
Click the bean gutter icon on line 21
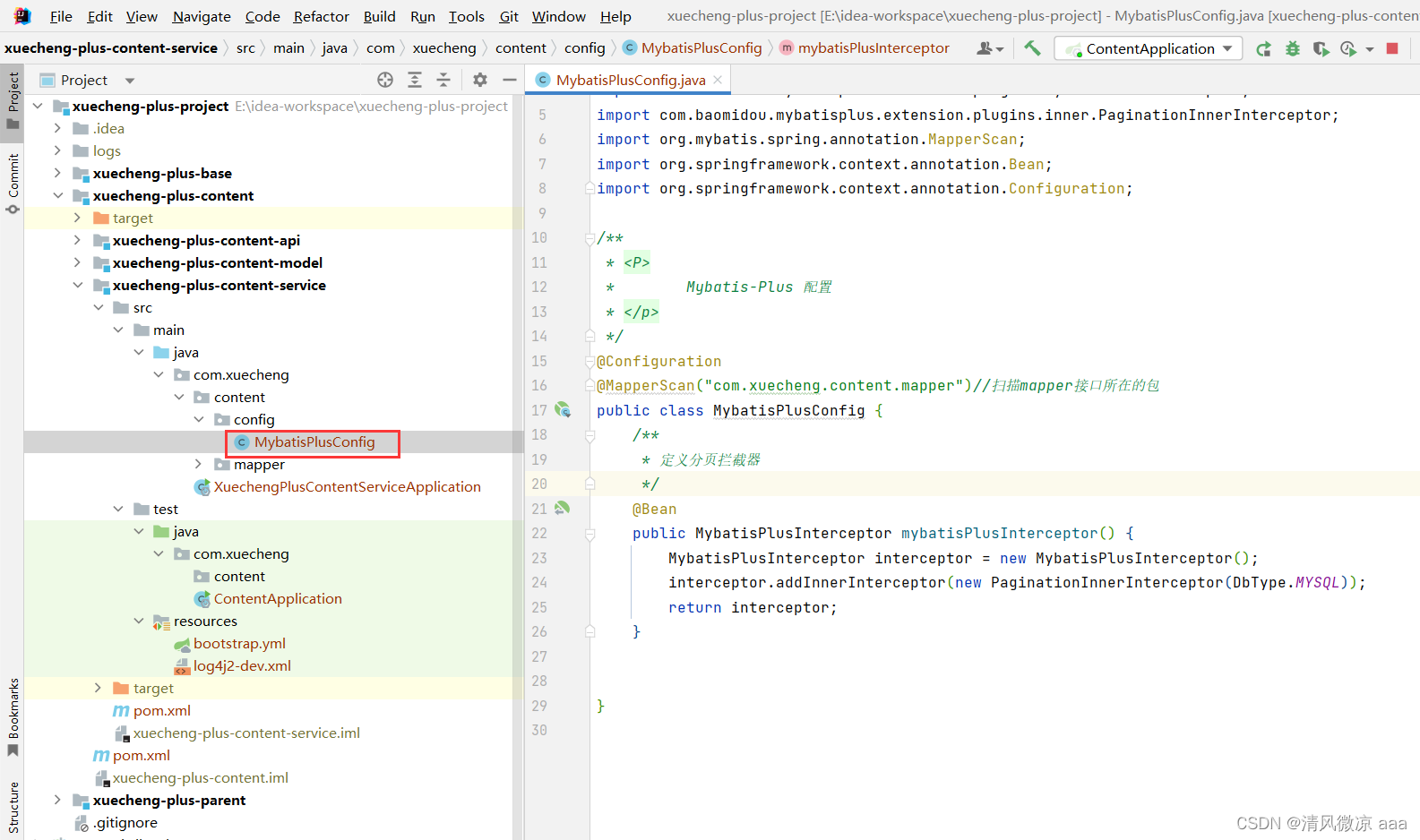563,508
